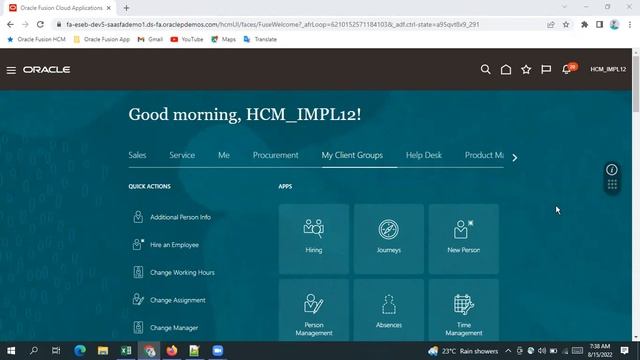This screenshot has height=360, width=640.
Task: Click the Change Working Hours icon
Action: 138,272
